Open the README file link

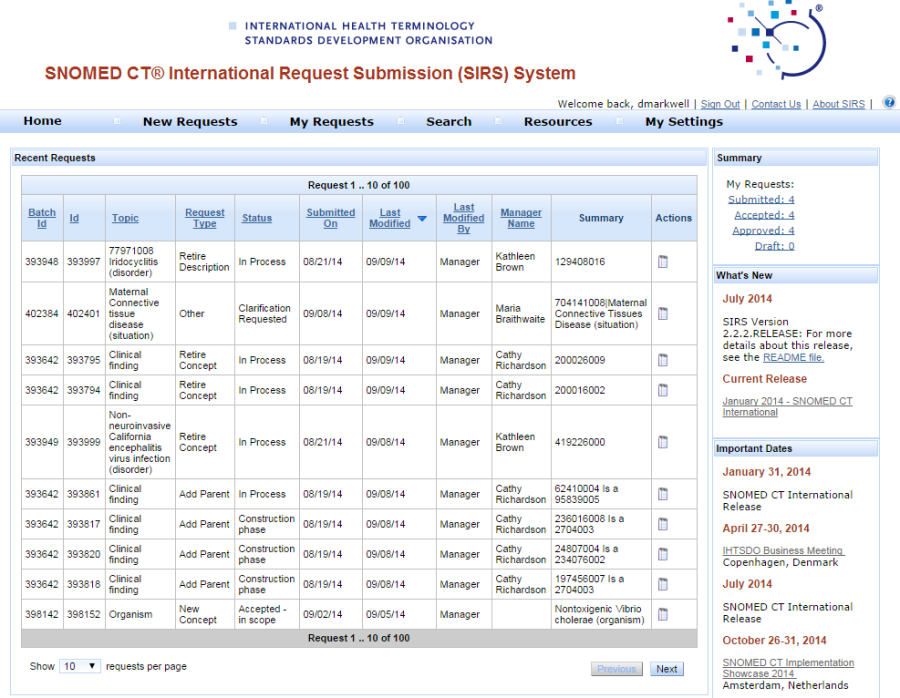793,358
